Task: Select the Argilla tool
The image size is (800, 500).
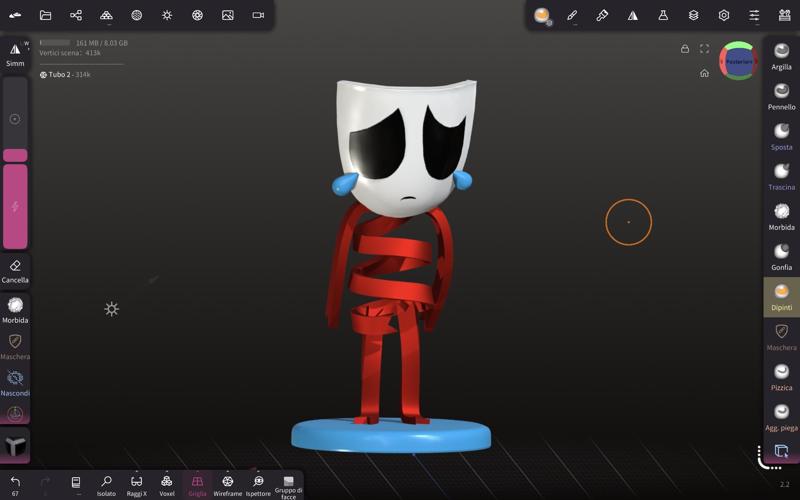Action: click(x=781, y=57)
